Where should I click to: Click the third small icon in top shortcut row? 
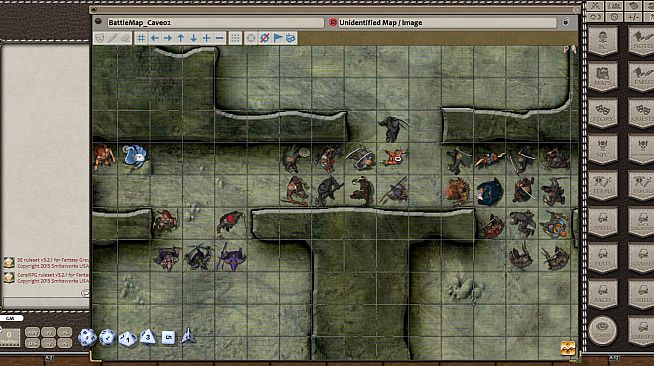tap(634, 6)
